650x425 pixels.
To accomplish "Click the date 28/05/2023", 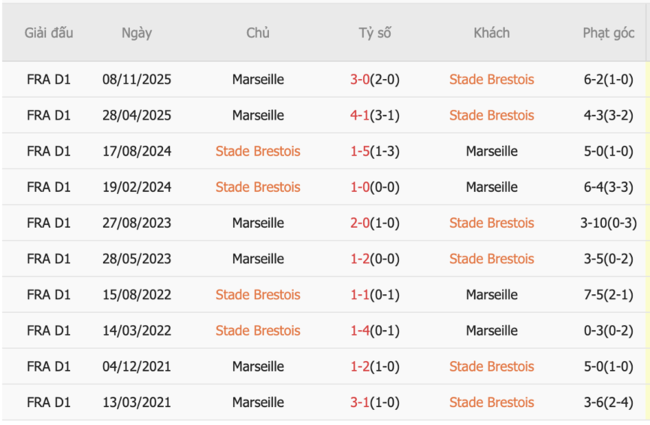I will point(137,259).
